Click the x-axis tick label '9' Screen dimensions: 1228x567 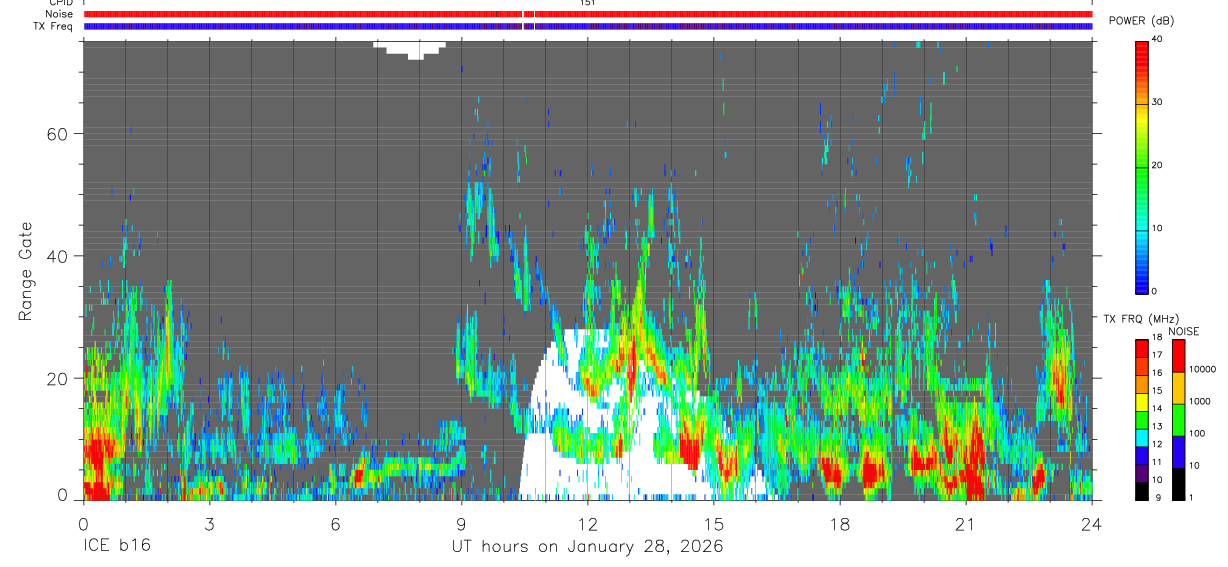pyautogui.click(x=462, y=523)
